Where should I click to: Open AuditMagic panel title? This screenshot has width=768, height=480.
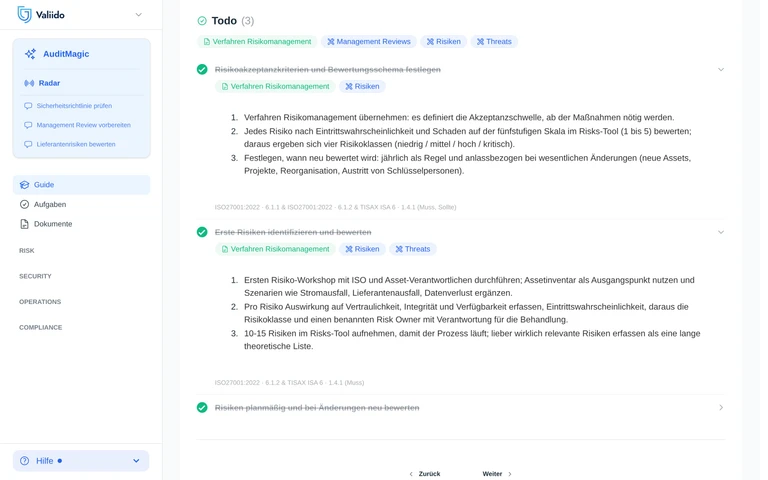click(x=66, y=54)
